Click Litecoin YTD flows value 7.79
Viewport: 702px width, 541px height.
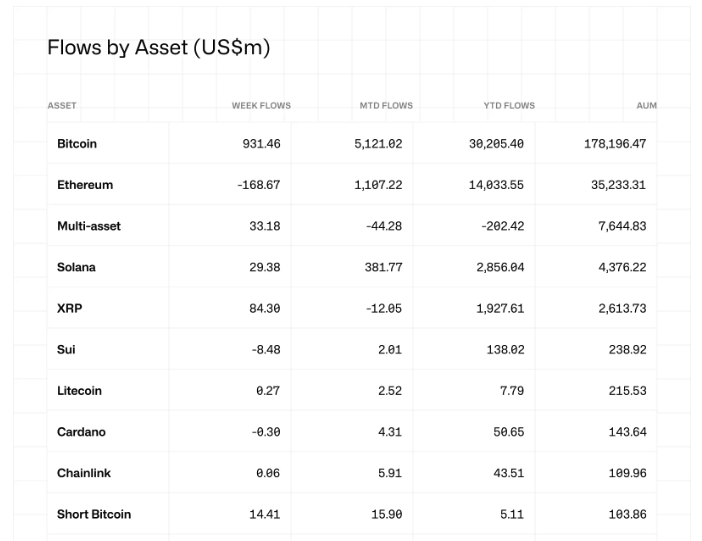(x=512, y=391)
